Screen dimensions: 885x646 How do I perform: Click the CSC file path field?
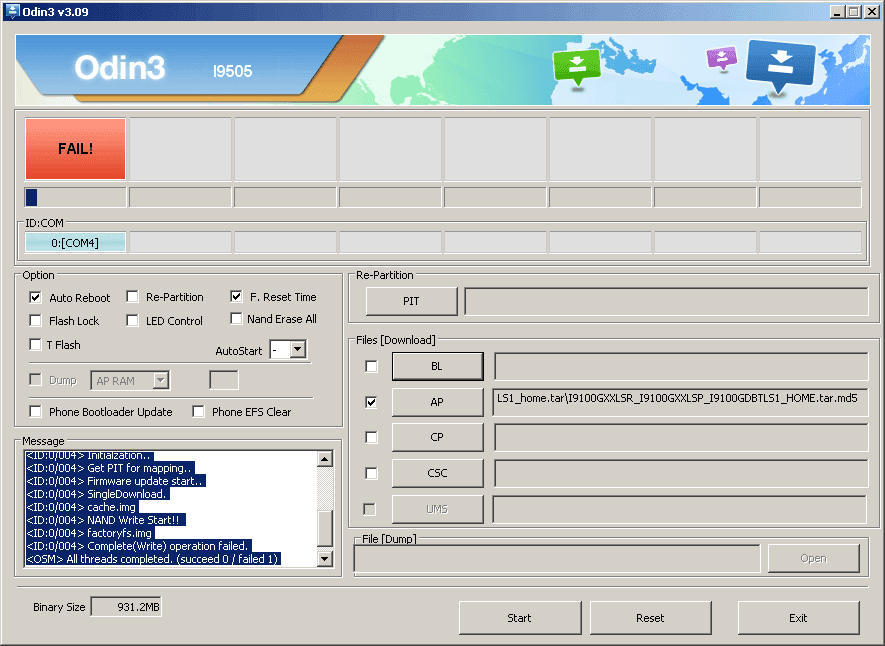[x=681, y=473]
